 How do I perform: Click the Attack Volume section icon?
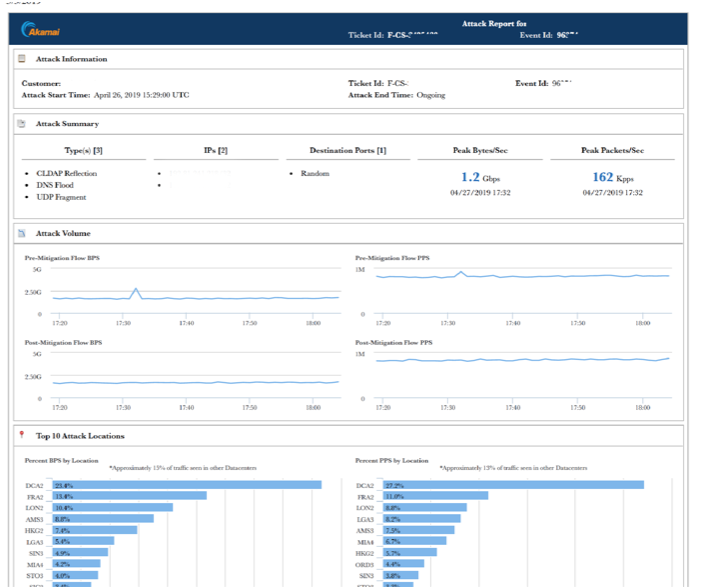(22, 233)
